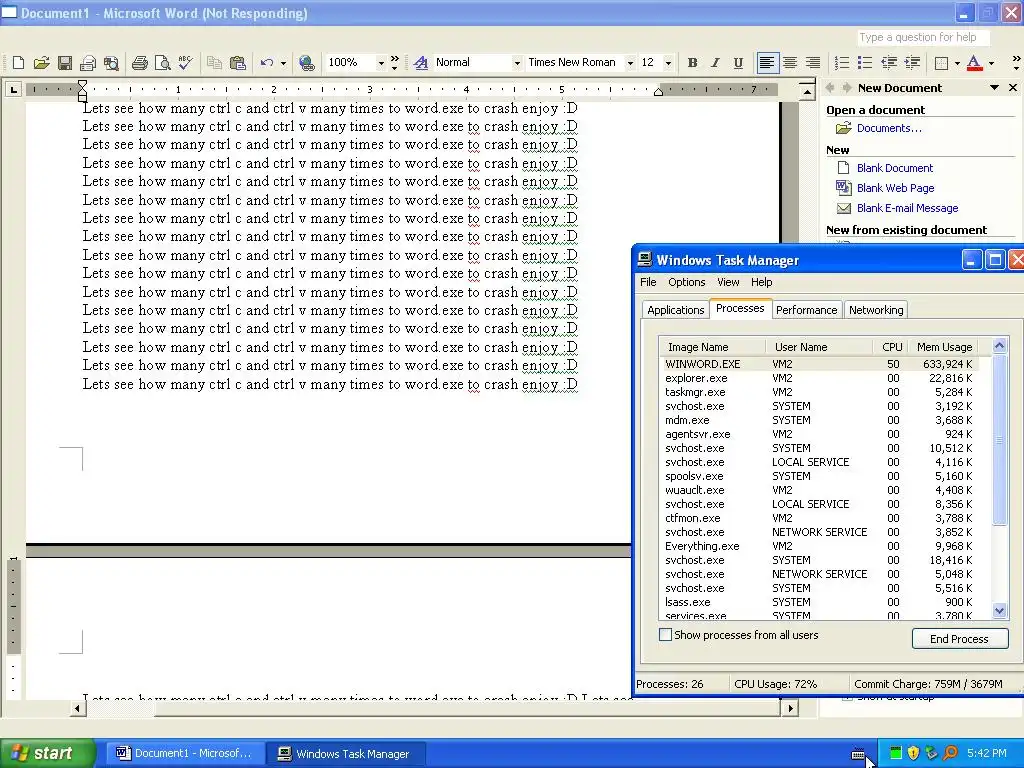Expand Formatting toolbar options chevron at far right

[x=1016, y=63]
